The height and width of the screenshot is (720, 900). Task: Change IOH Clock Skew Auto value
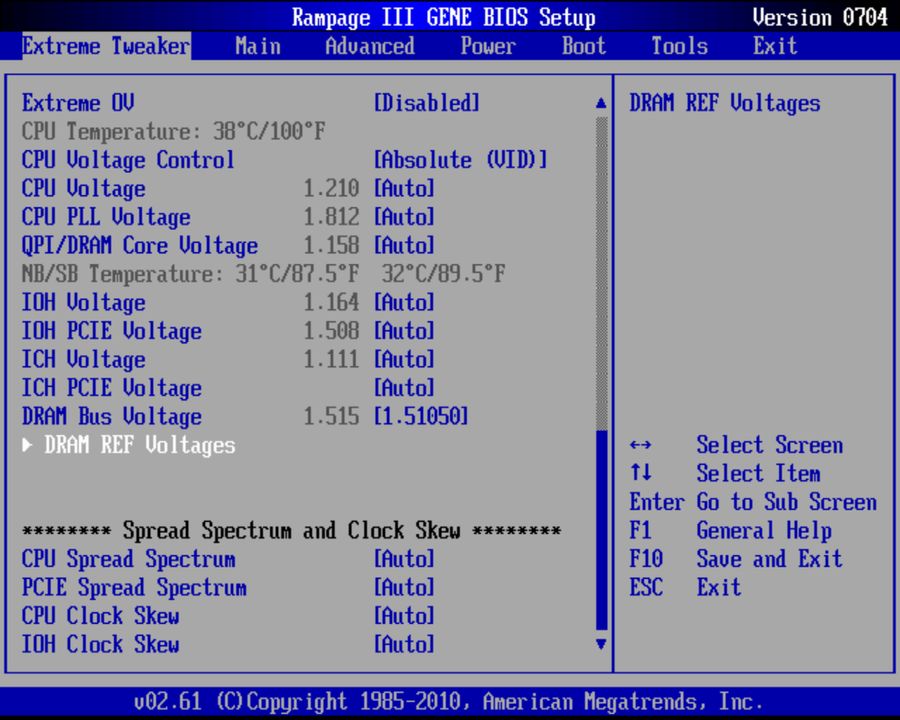click(x=404, y=644)
